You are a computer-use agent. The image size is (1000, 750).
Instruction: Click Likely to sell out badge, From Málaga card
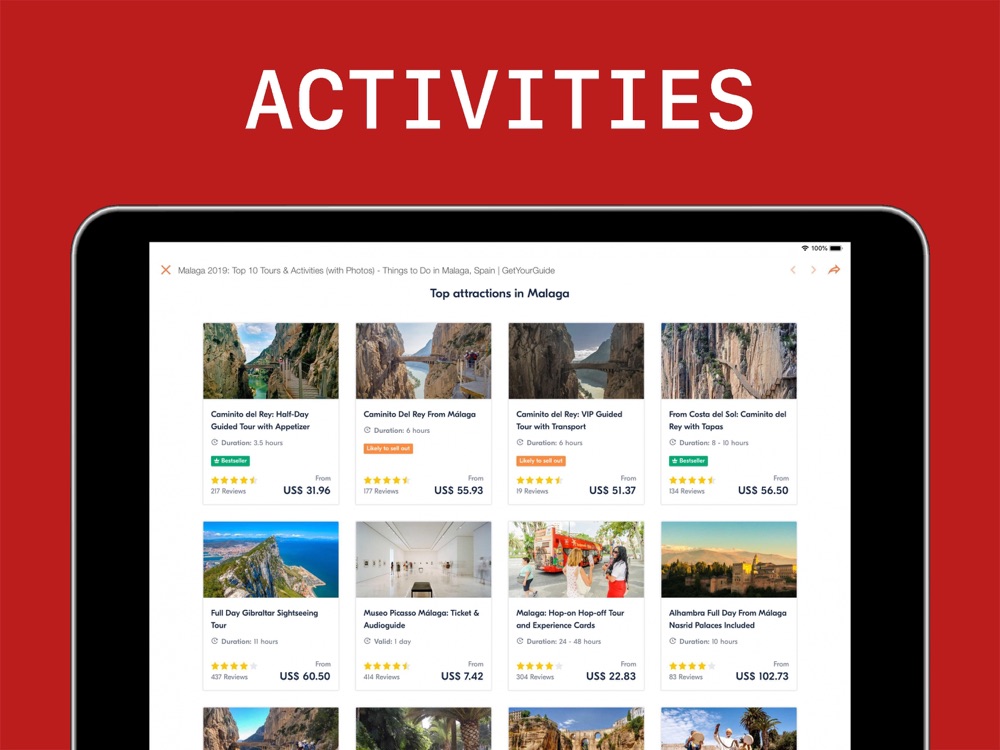(388, 448)
